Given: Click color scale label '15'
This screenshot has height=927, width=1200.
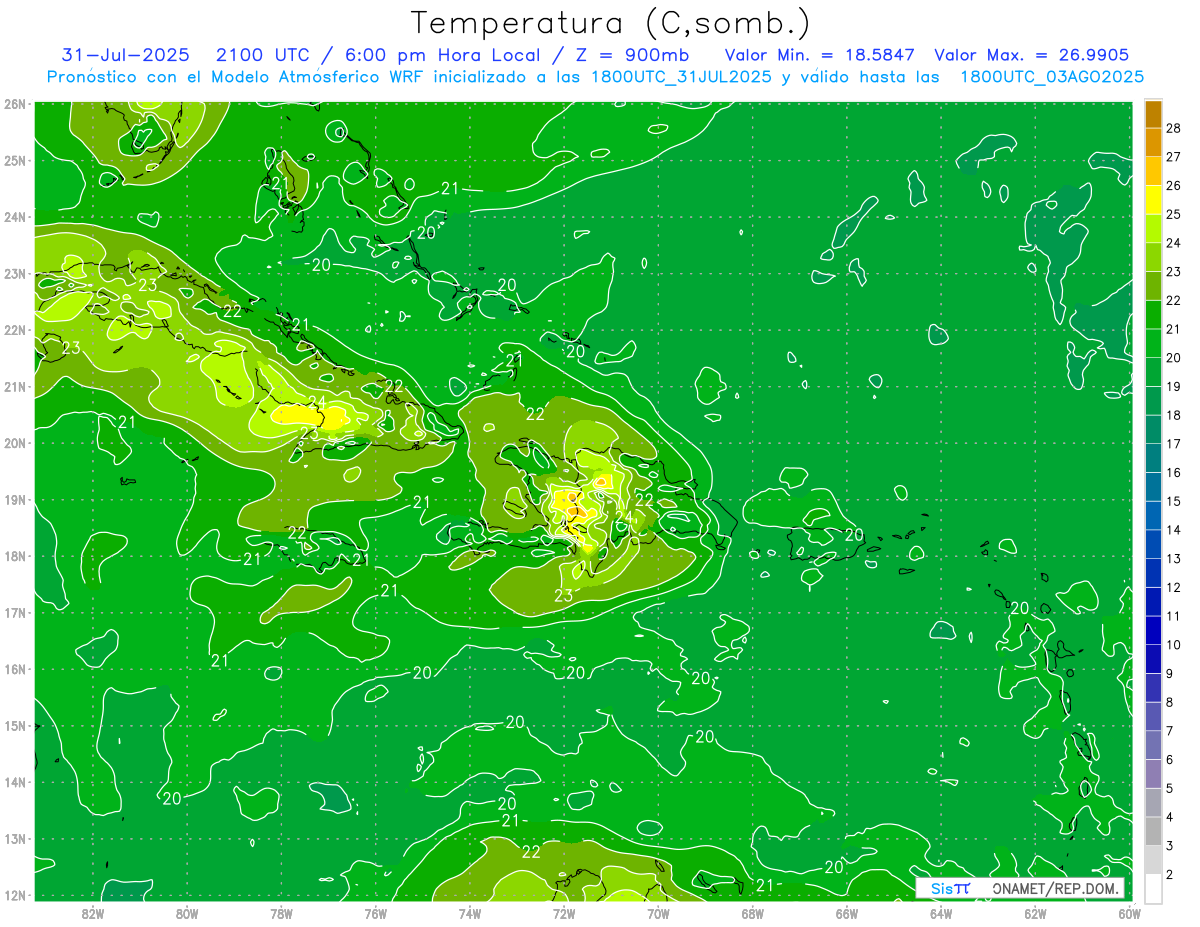Looking at the screenshot, I should pyautogui.click(x=1173, y=501).
